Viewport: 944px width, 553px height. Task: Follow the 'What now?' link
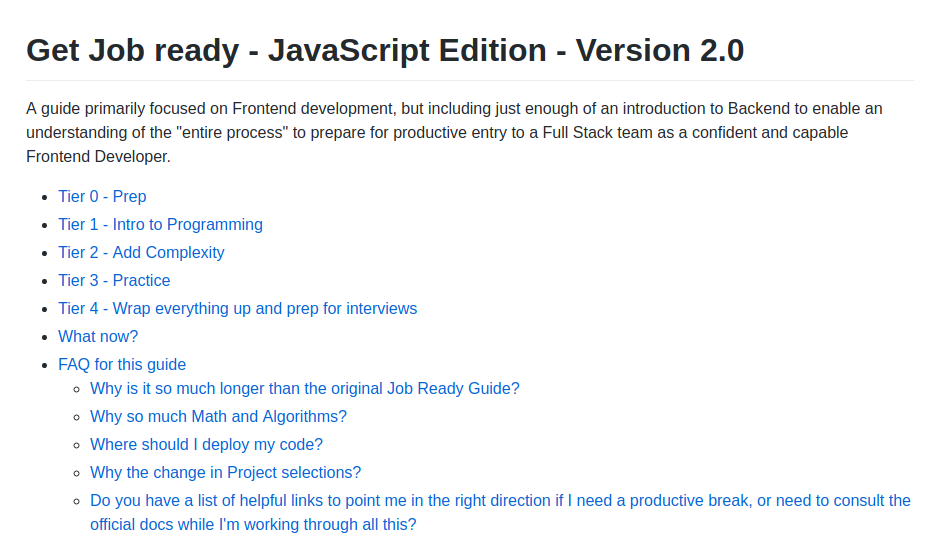(98, 337)
